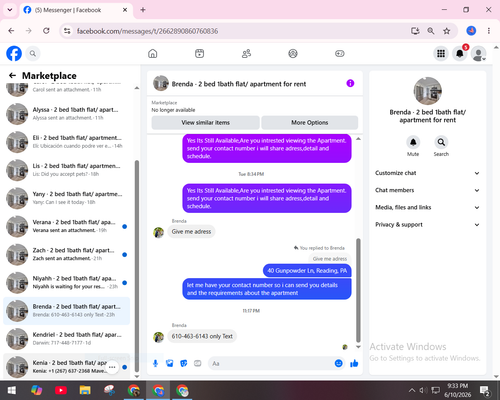Click message '610-463-6143 only Text'
Screen dimensions: 500x400
(202, 336)
